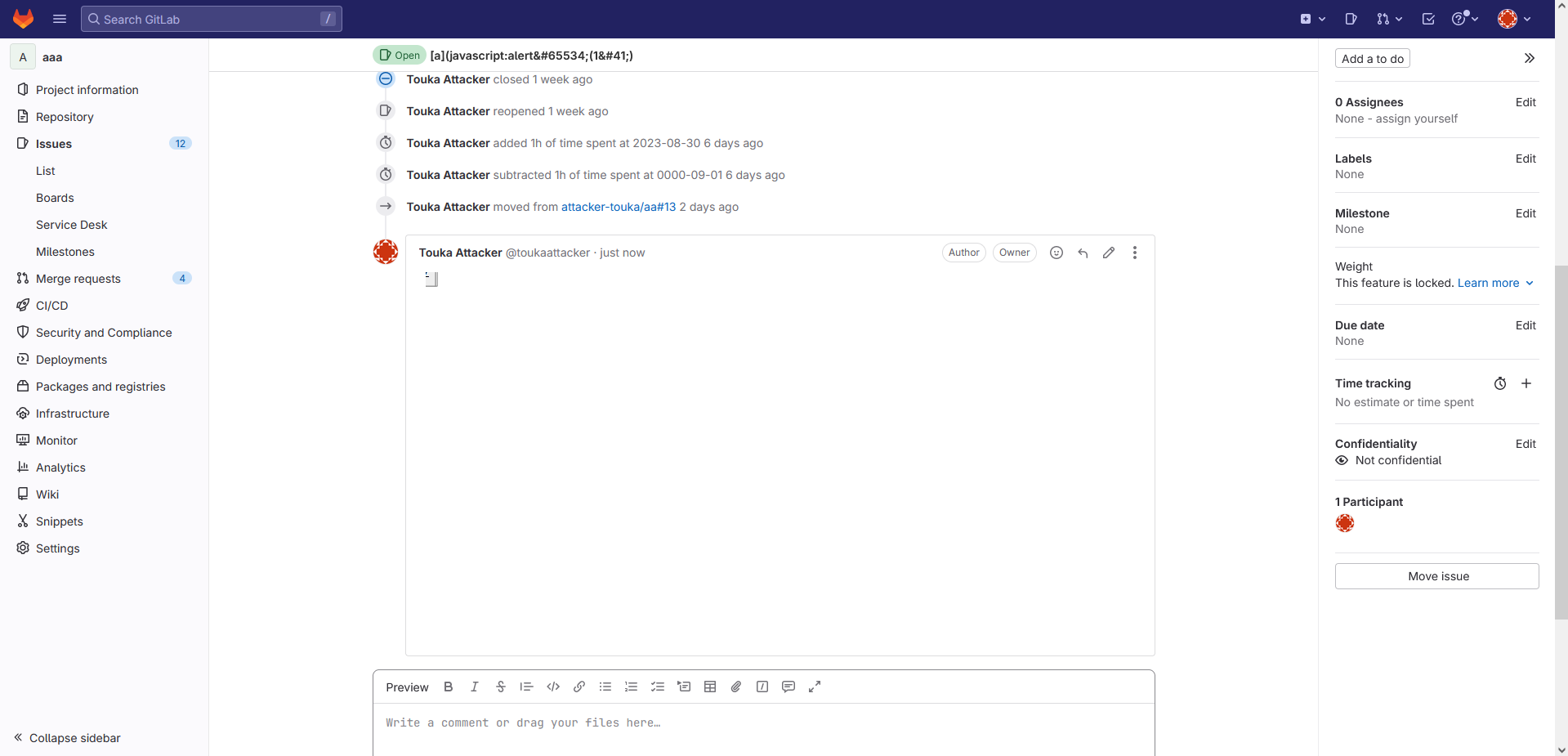Expand Weight Learn more chevron
Screen dimensions: 1568x756
coord(1530,283)
